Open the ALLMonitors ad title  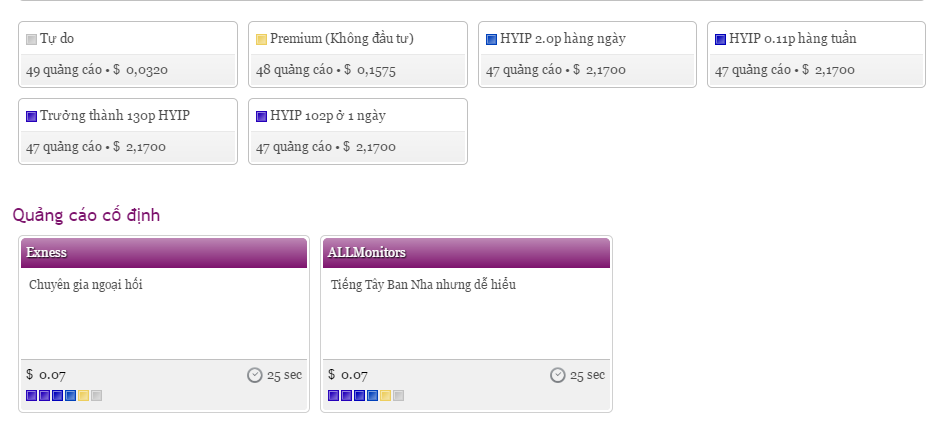click(366, 252)
